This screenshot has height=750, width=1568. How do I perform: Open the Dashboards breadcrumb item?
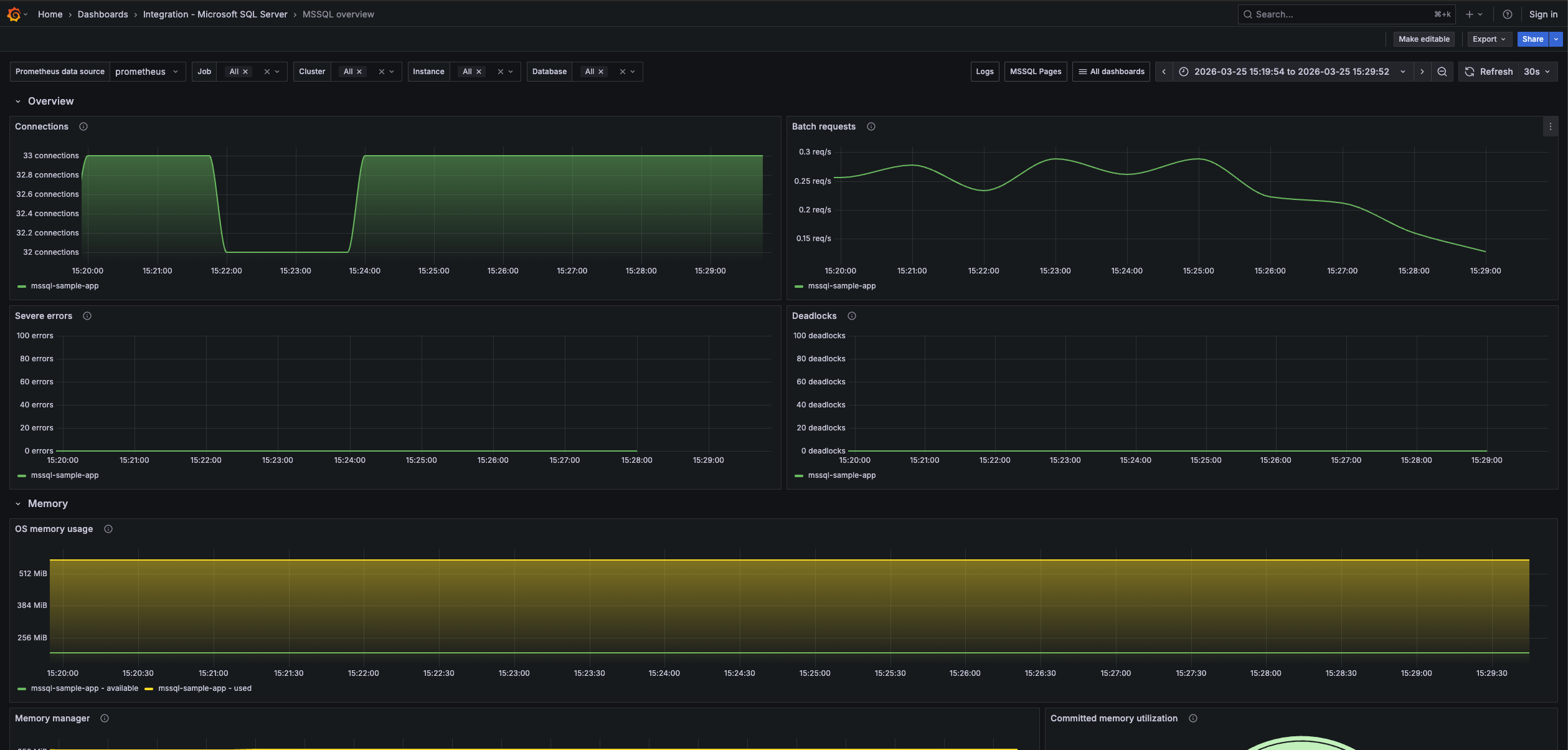point(102,14)
